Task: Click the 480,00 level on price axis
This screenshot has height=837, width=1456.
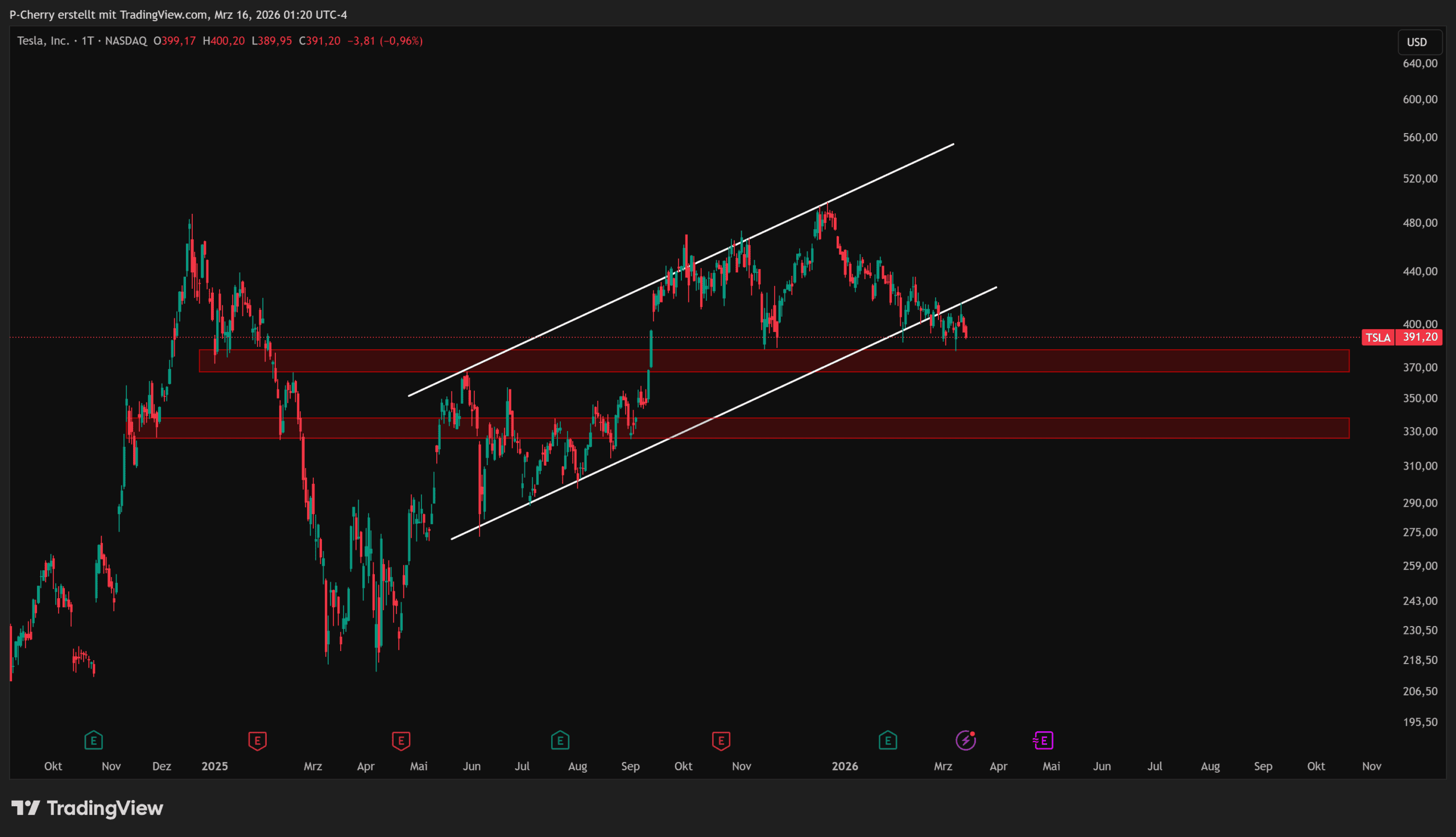Action: point(1420,223)
